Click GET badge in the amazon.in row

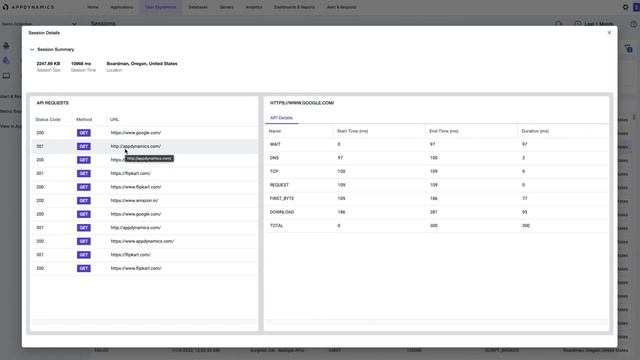[84, 200]
